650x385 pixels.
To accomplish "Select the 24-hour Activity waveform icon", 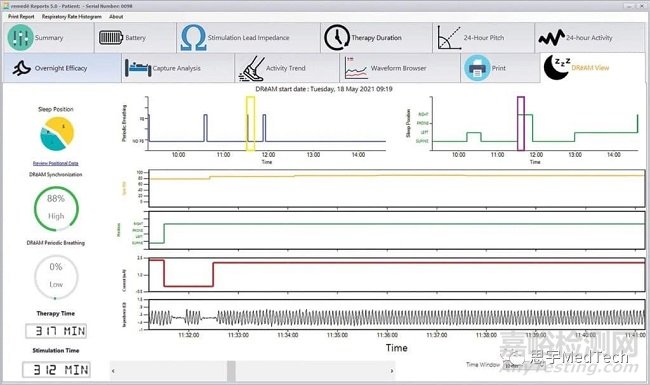I will coord(551,38).
